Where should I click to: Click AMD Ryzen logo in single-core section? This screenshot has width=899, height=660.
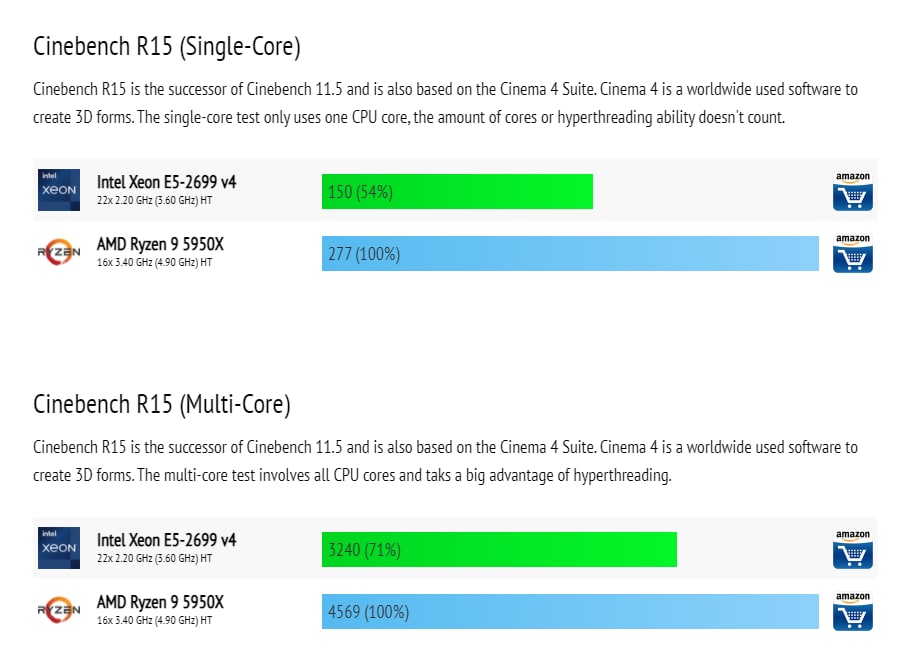coord(59,252)
